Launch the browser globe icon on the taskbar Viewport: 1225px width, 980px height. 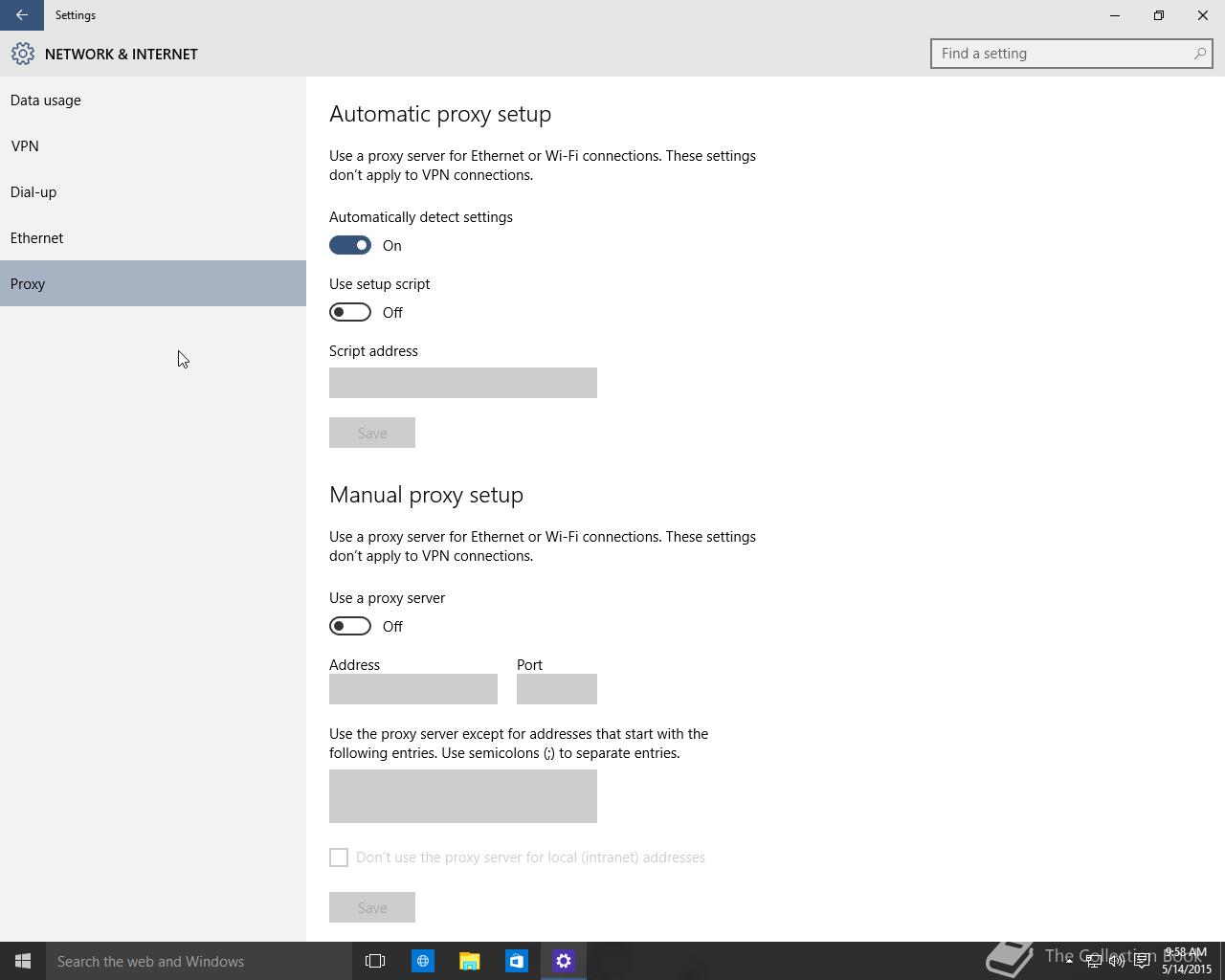click(422, 961)
